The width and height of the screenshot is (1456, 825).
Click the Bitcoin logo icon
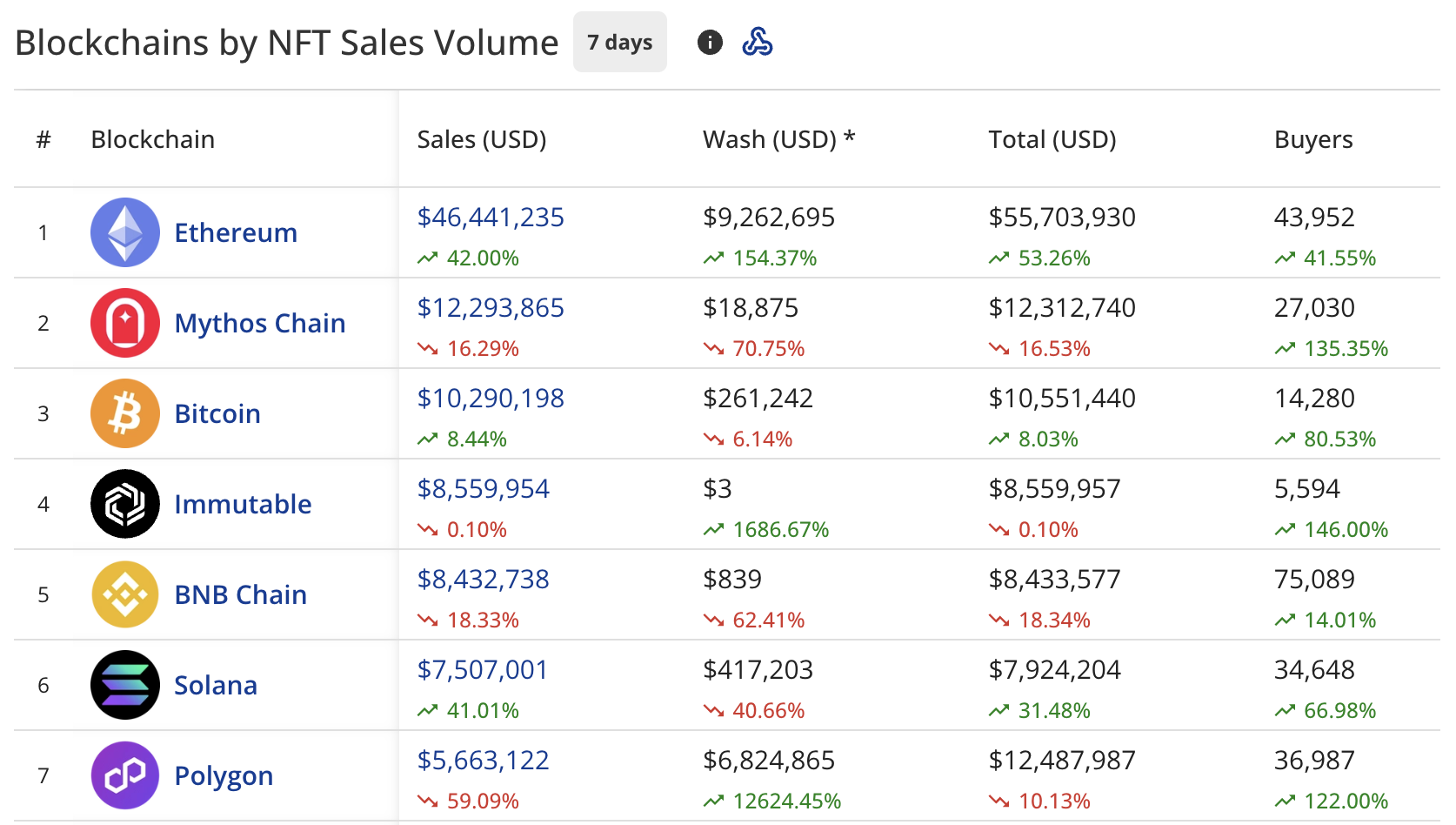click(x=124, y=413)
